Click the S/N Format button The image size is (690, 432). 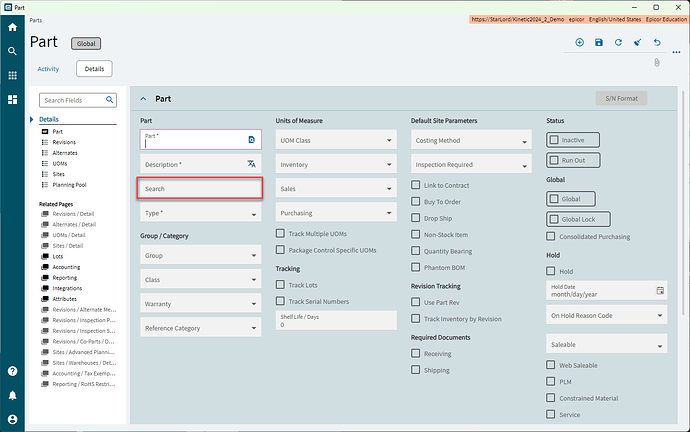621,98
